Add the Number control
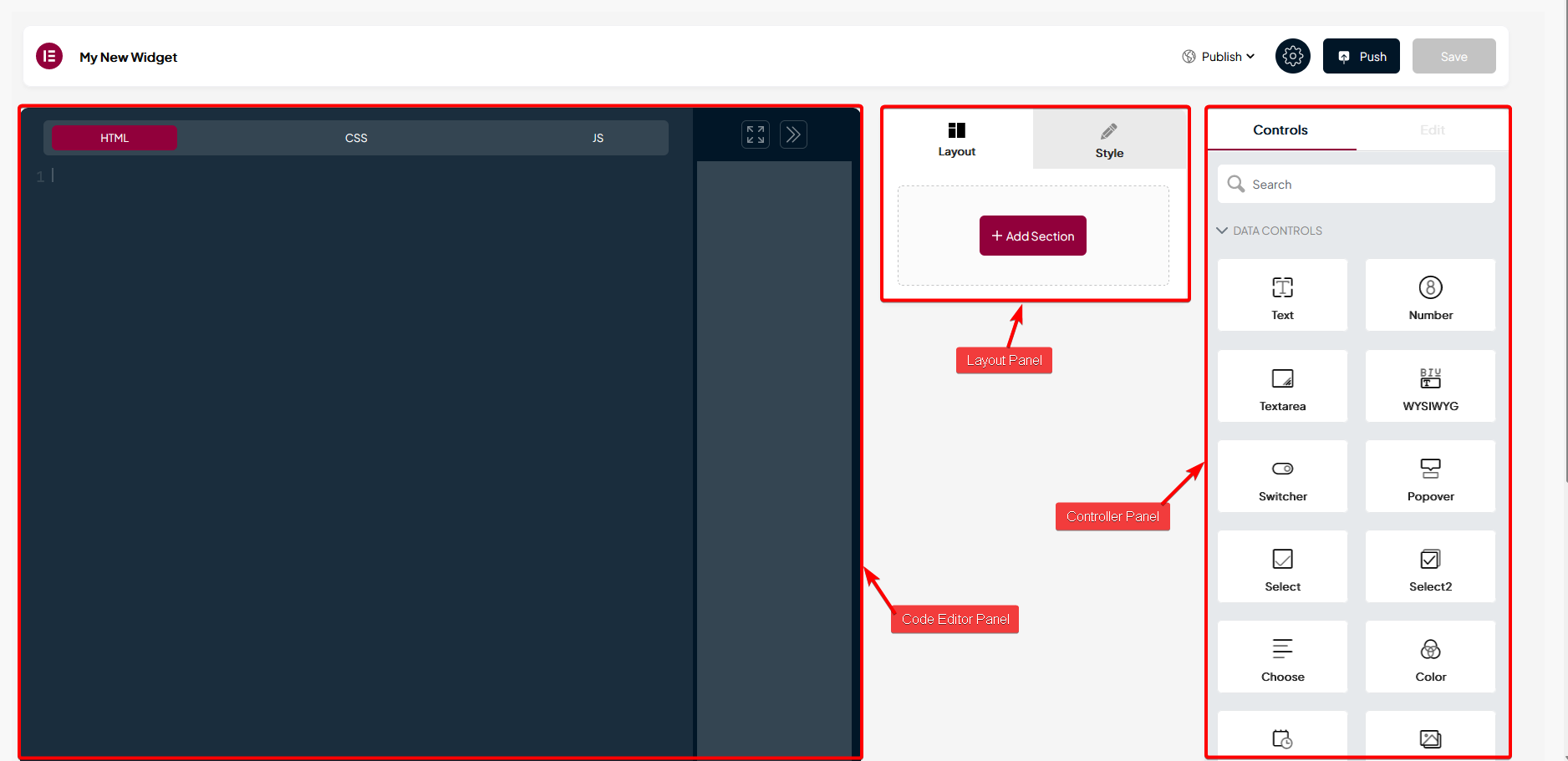Image resolution: width=1568 pixels, height=761 pixels. point(1430,295)
